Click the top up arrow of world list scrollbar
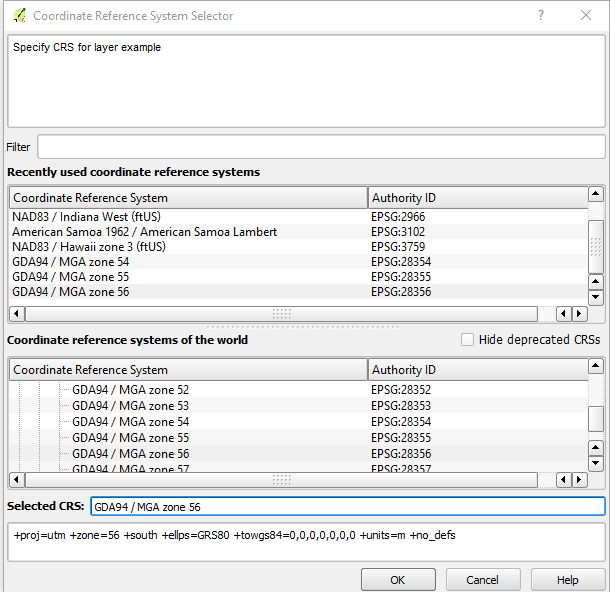 pyautogui.click(x=596, y=366)
